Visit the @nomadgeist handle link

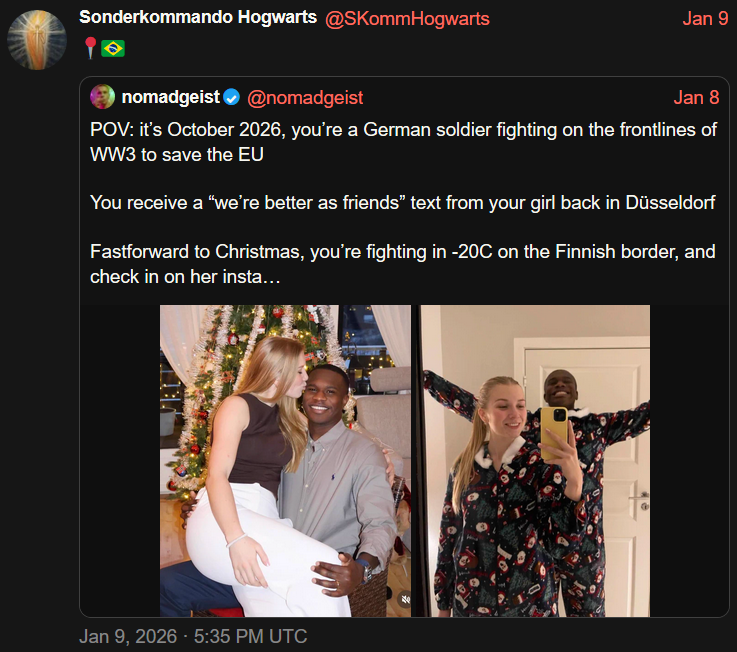click(x=305, y=98)
